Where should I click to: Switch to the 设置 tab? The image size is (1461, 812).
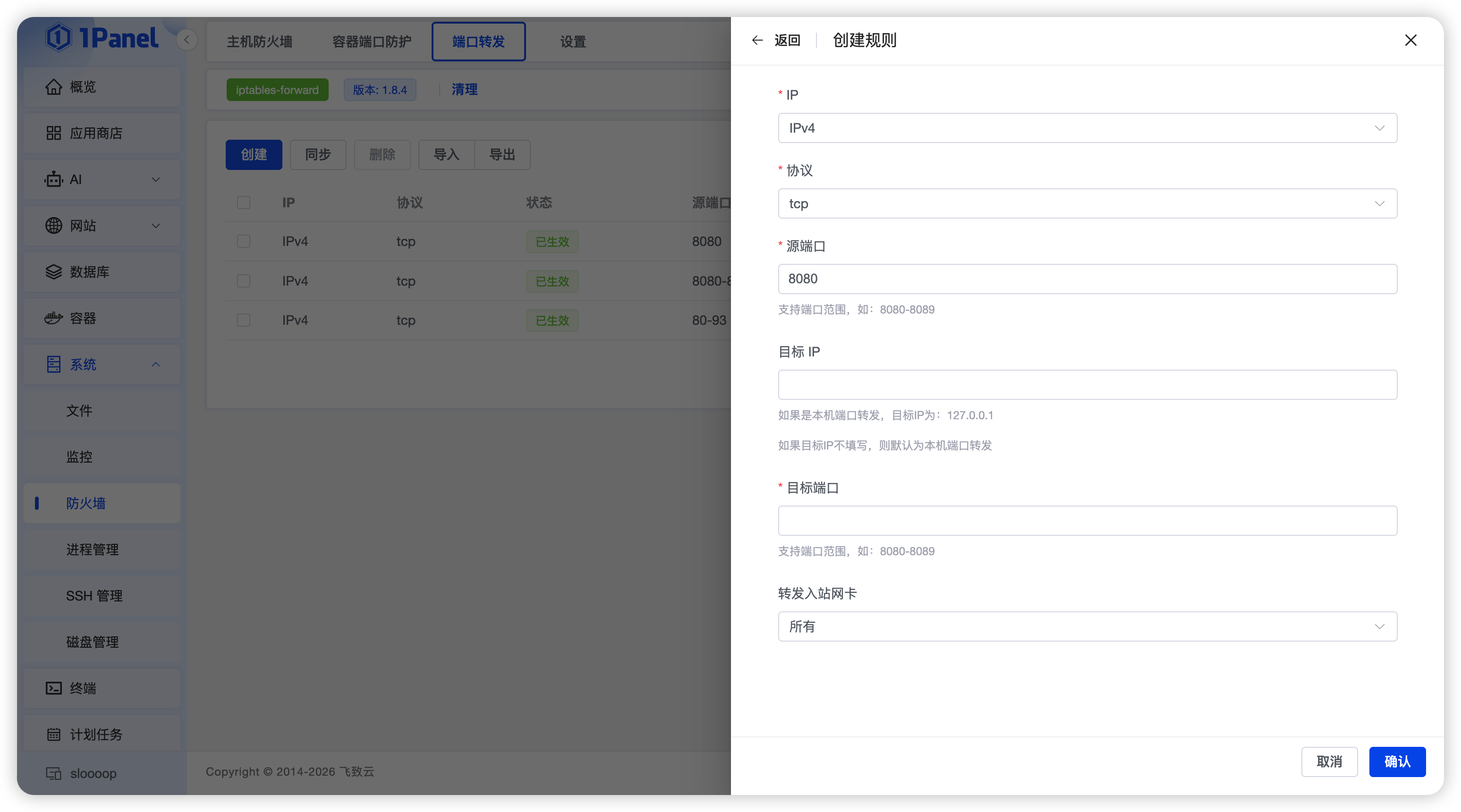[x=573, y=42]
